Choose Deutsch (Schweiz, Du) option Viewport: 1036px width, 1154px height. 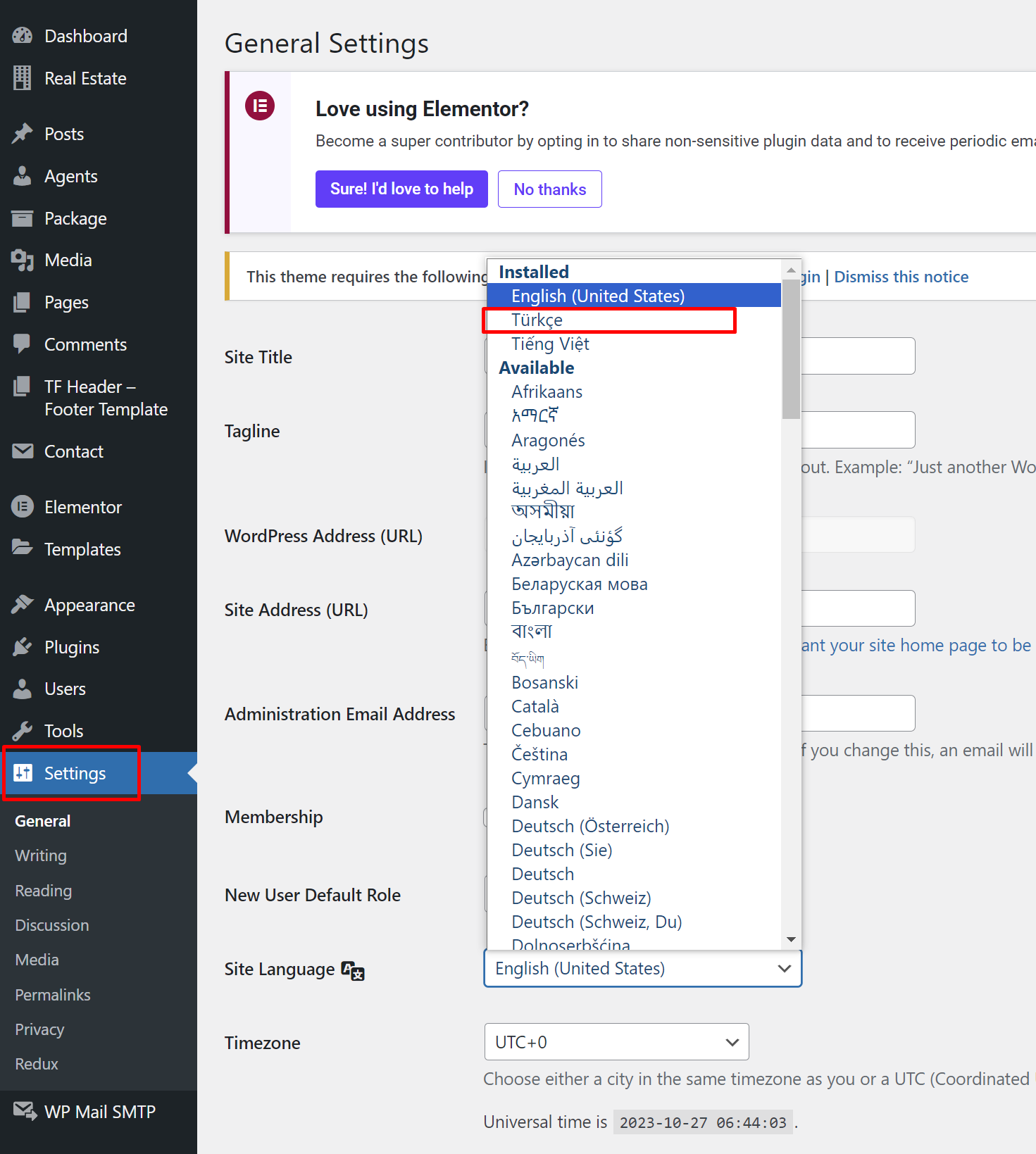tap(634, 922)
